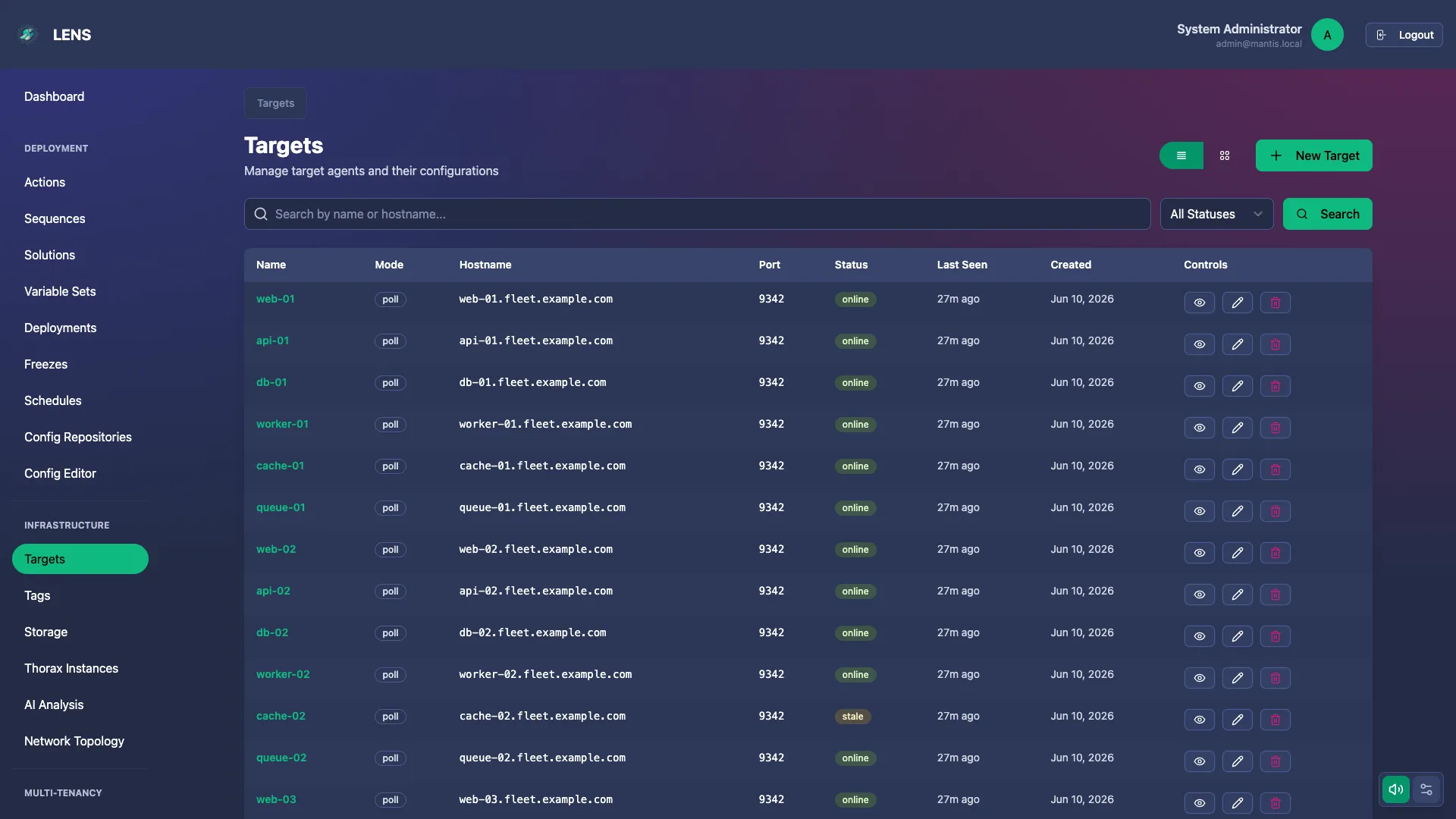Click the green Search button
The image size is (1456, 819).
pos(1327,214)
